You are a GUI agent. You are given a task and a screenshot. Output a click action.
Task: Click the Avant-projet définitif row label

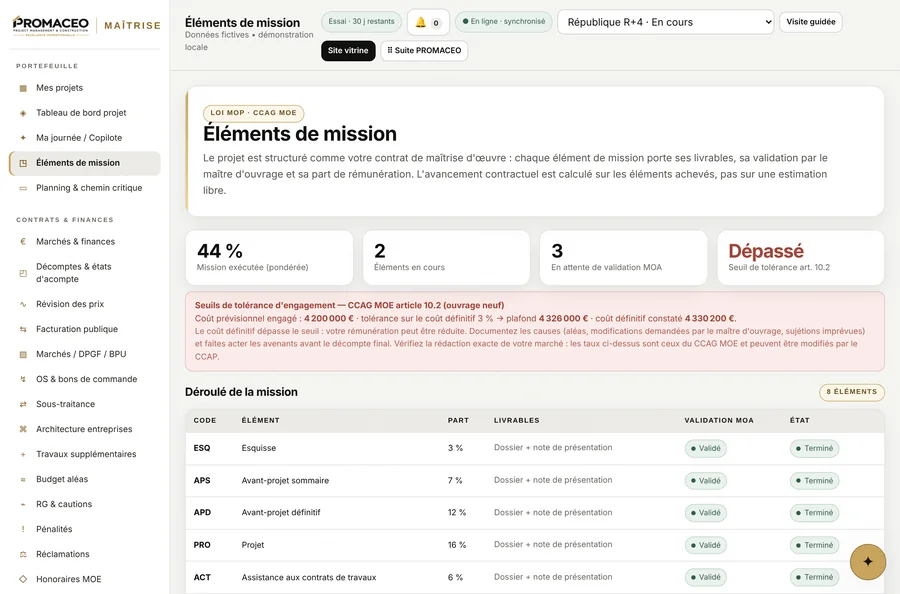(x=281, y=513)
